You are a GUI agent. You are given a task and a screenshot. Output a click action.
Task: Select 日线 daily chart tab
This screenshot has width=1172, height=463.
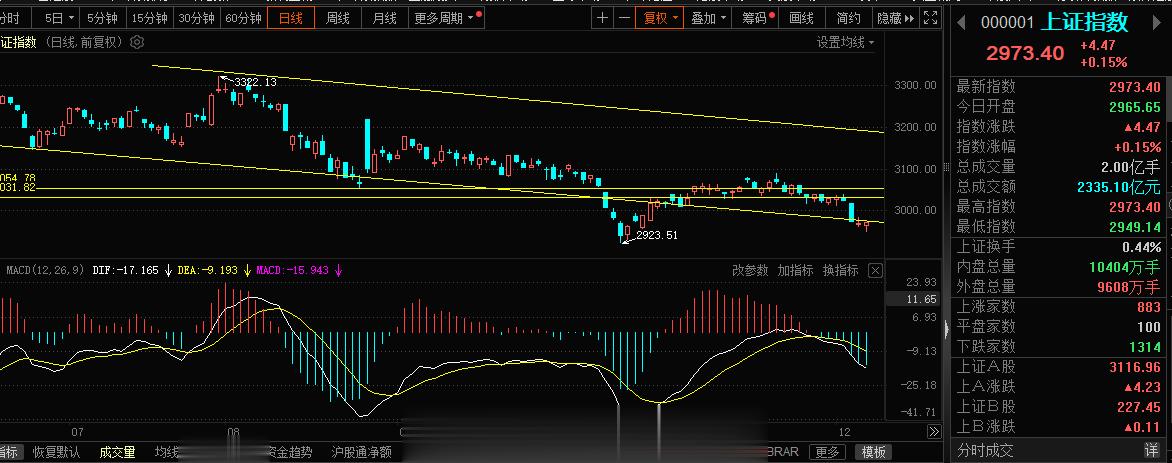(x=291, y=18)
